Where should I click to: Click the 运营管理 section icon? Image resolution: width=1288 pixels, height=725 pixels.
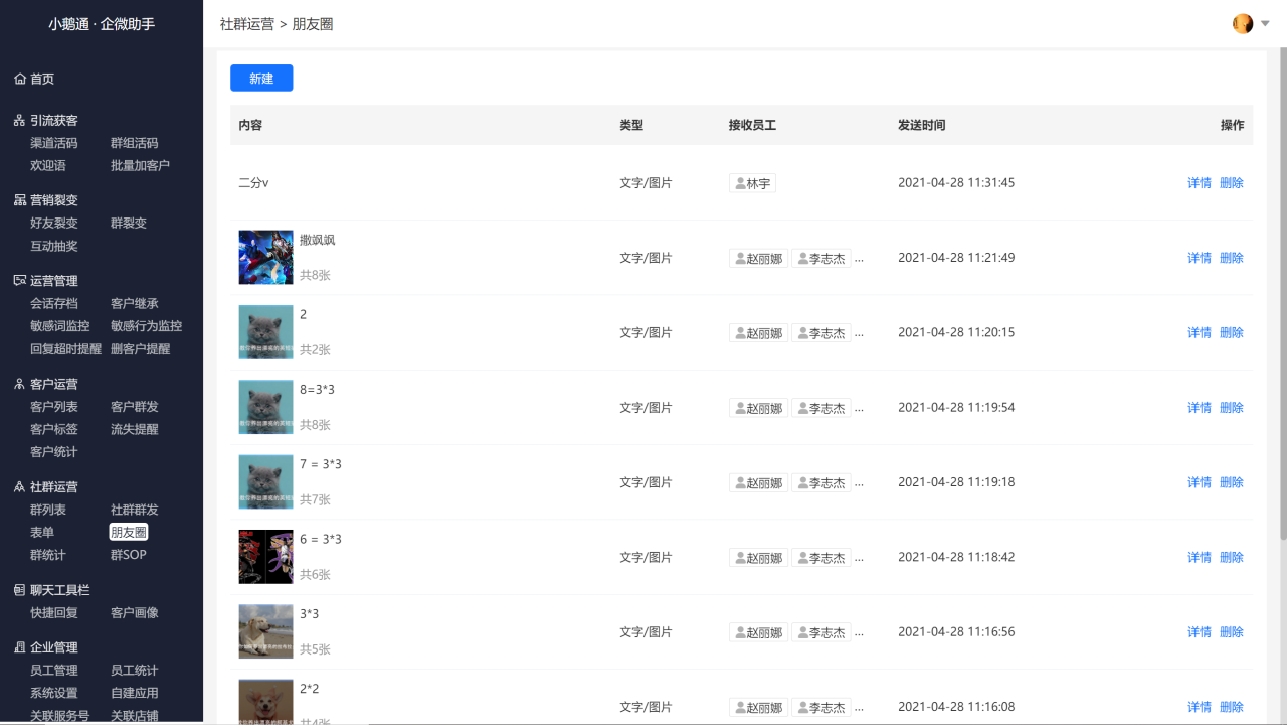(20, 281)
